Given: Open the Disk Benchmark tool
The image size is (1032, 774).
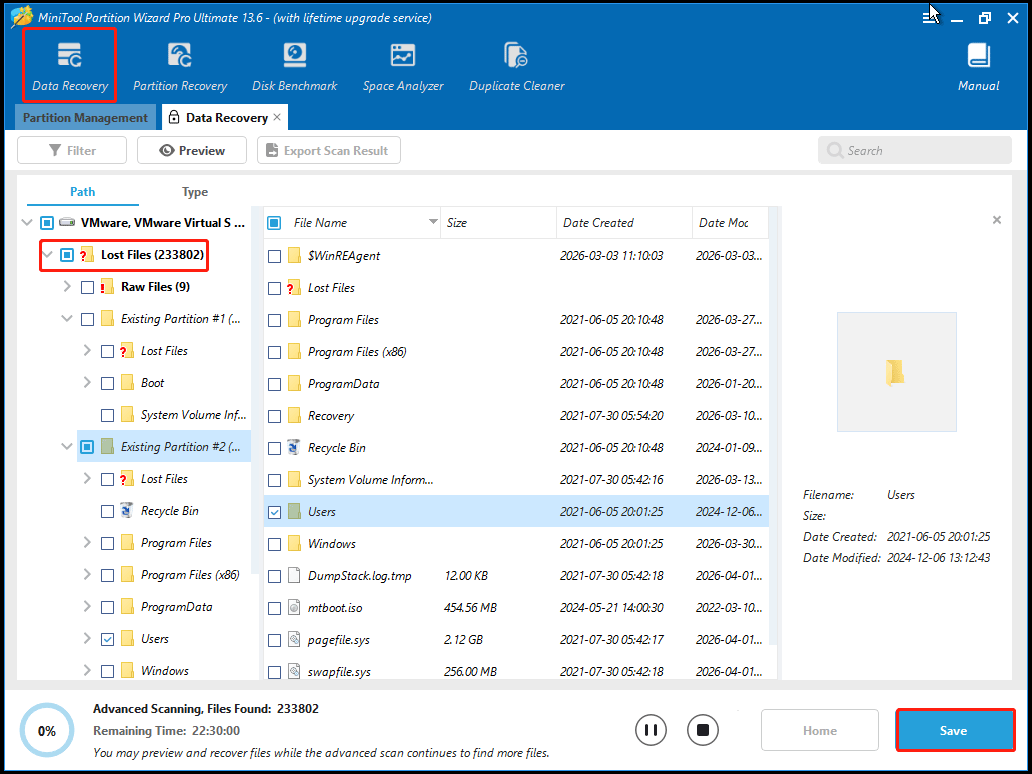Looking at the screenshot, I should 295,66.
